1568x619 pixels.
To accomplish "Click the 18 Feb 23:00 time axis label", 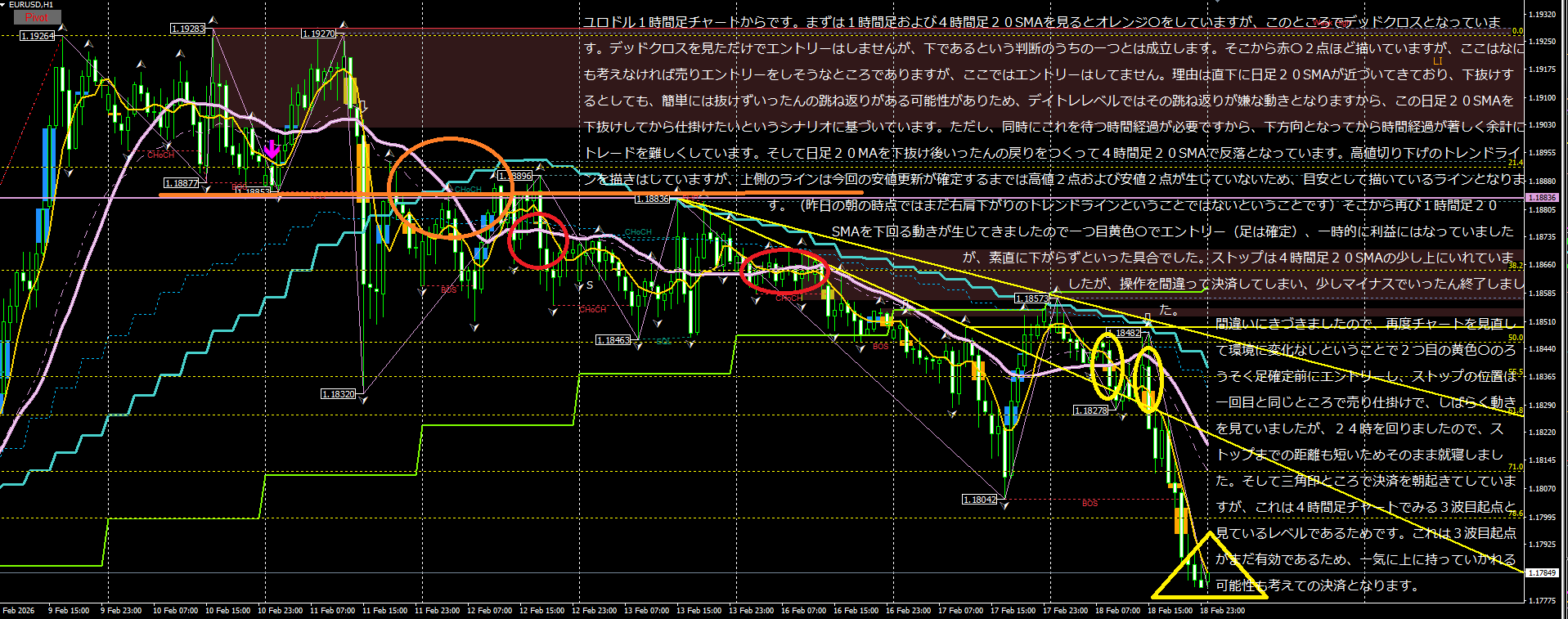I will [x=1222, y=611].
